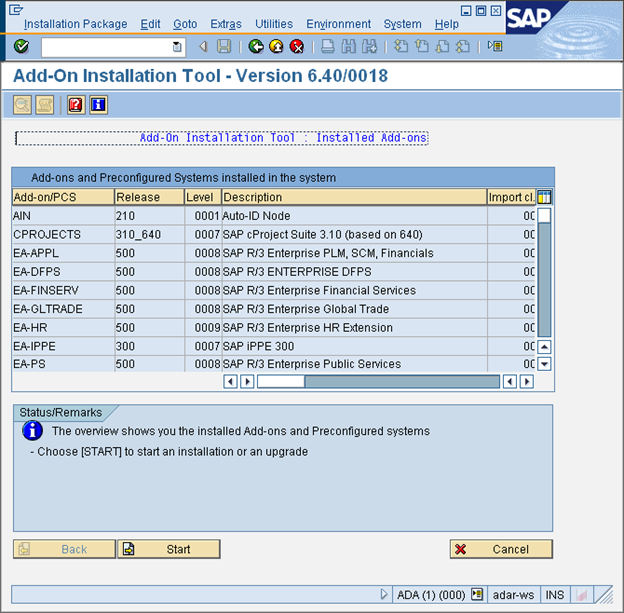Select the EA-FINSERV add-on cell
The width and height of the screenshot is (624, 613).
tap(63, 291)
